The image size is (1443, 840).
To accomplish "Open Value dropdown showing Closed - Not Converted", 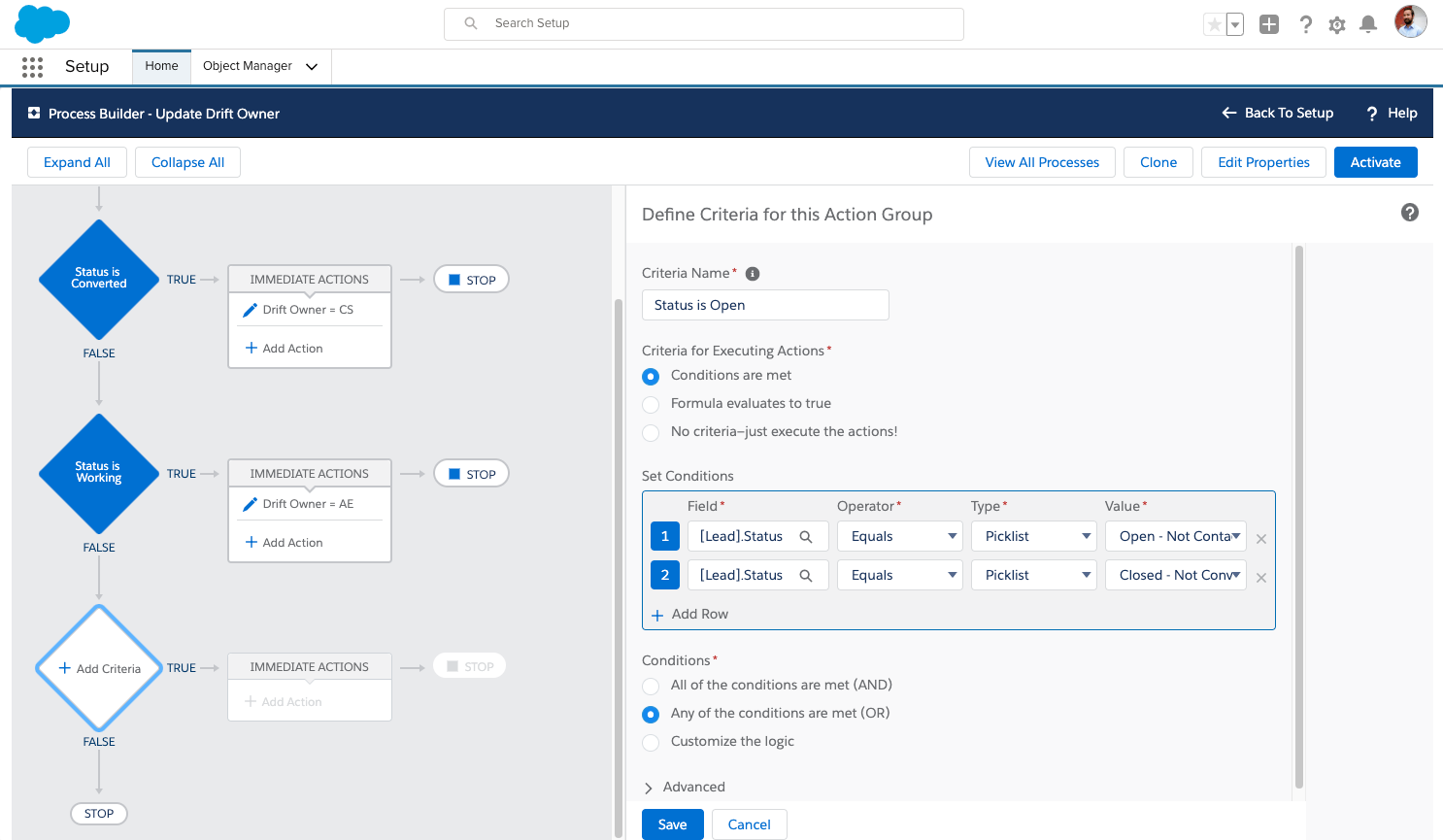I will click(1176, 575).
